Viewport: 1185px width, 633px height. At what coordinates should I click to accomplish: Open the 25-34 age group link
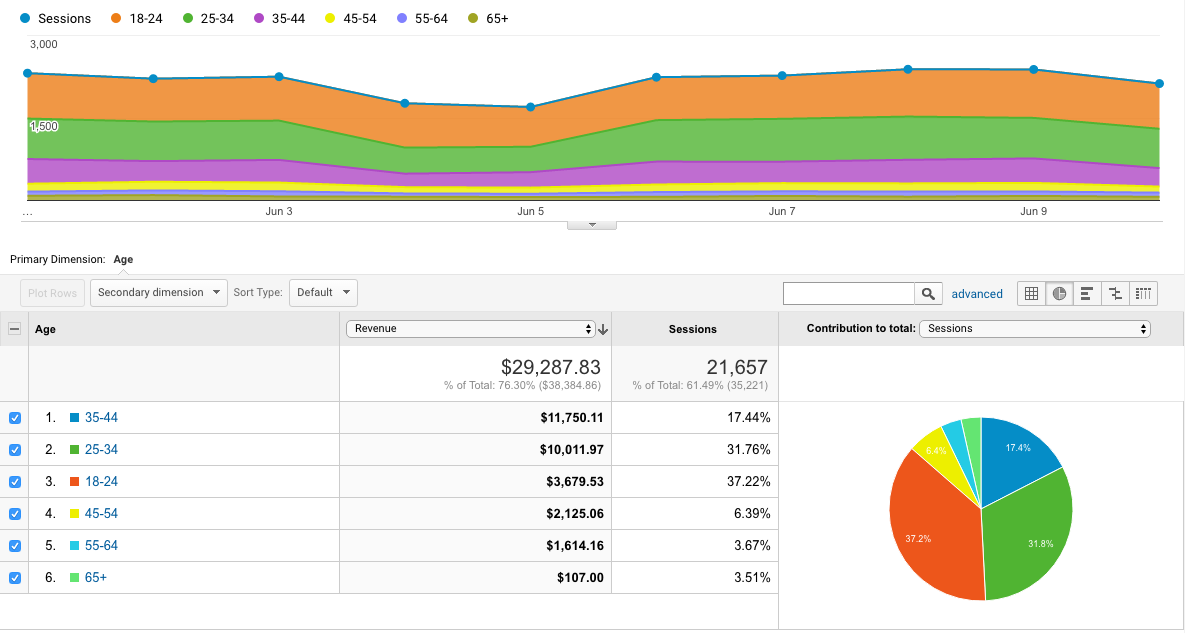101,450
